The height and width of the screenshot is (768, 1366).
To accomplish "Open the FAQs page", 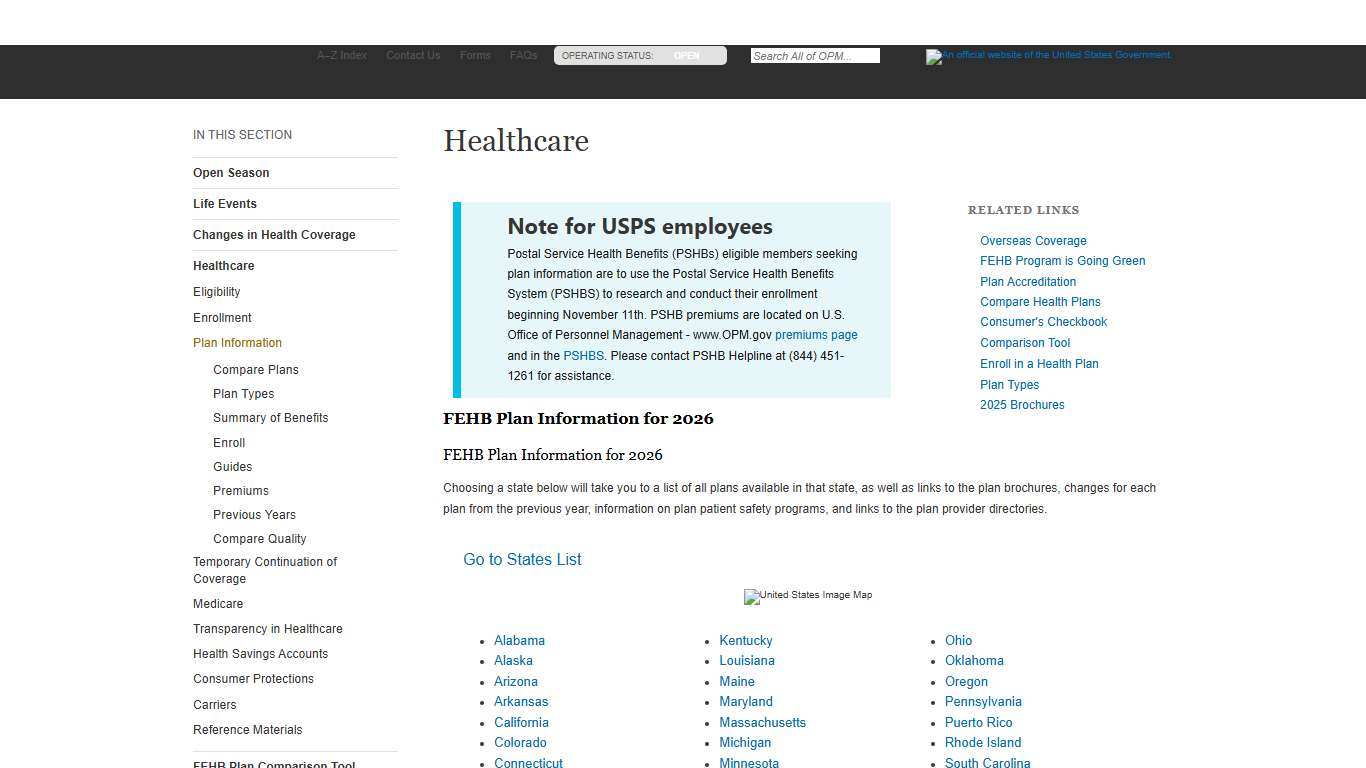I will point(523,55).
